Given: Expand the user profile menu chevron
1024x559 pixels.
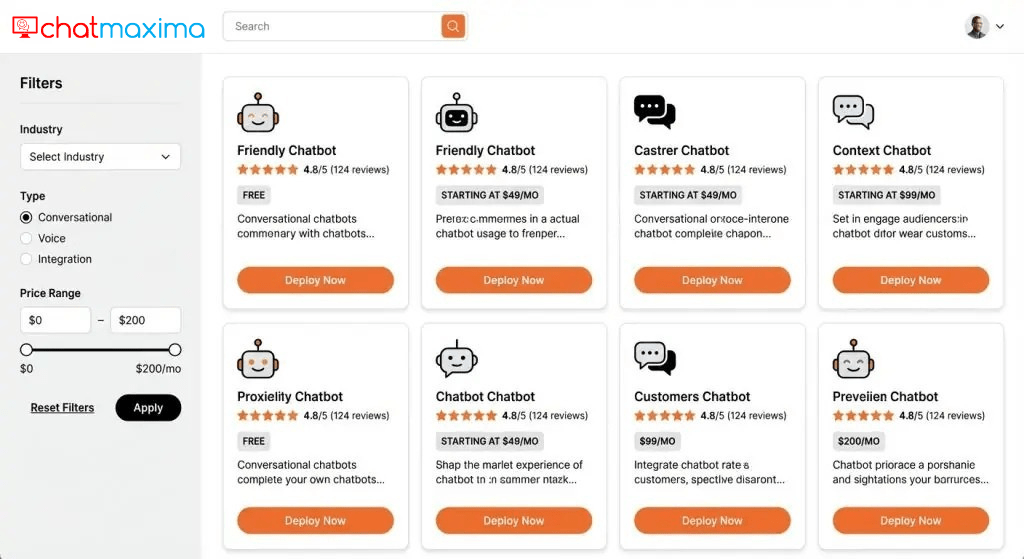Looking at the screenshot, I should (x=1000, y=27).
